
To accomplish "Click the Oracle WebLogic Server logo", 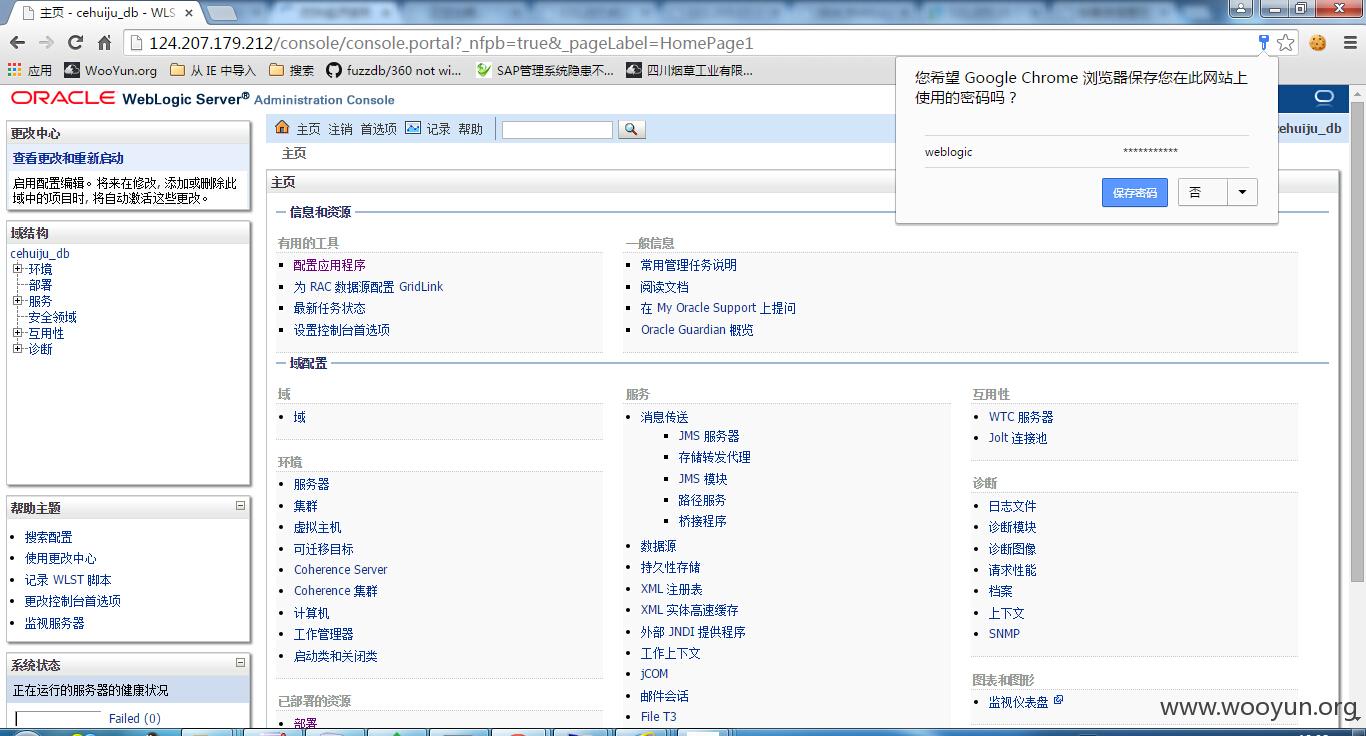I will [x=203, y=99].
